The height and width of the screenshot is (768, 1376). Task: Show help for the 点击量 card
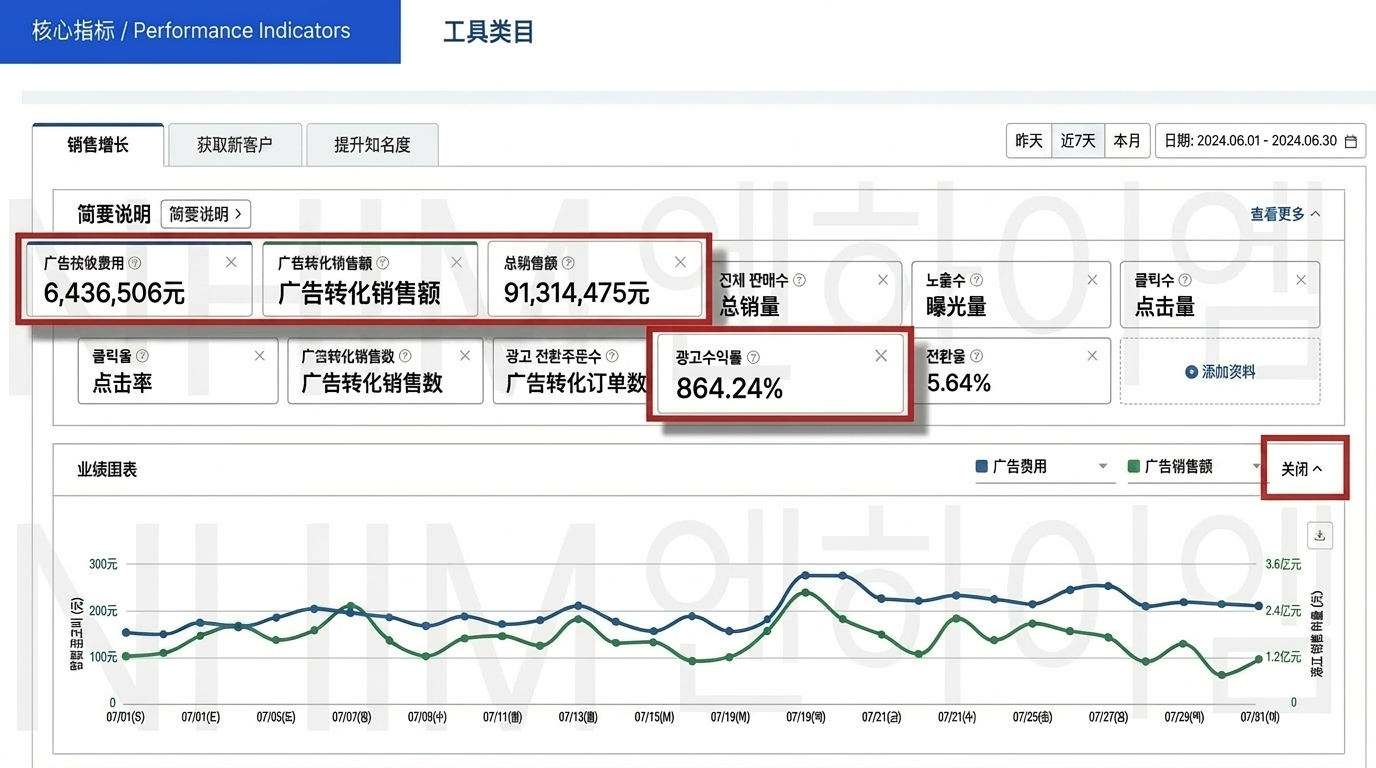(x=1185, y=280)
